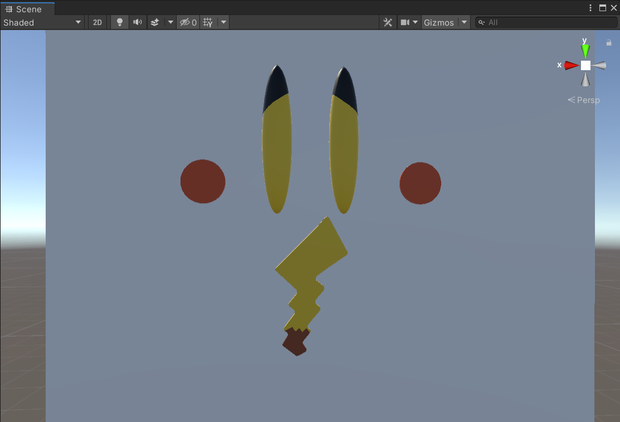Screen dimensions: 620x422
Task: Toggle scene lighting with the lightbulb icon
Action: tap(119, 23)
